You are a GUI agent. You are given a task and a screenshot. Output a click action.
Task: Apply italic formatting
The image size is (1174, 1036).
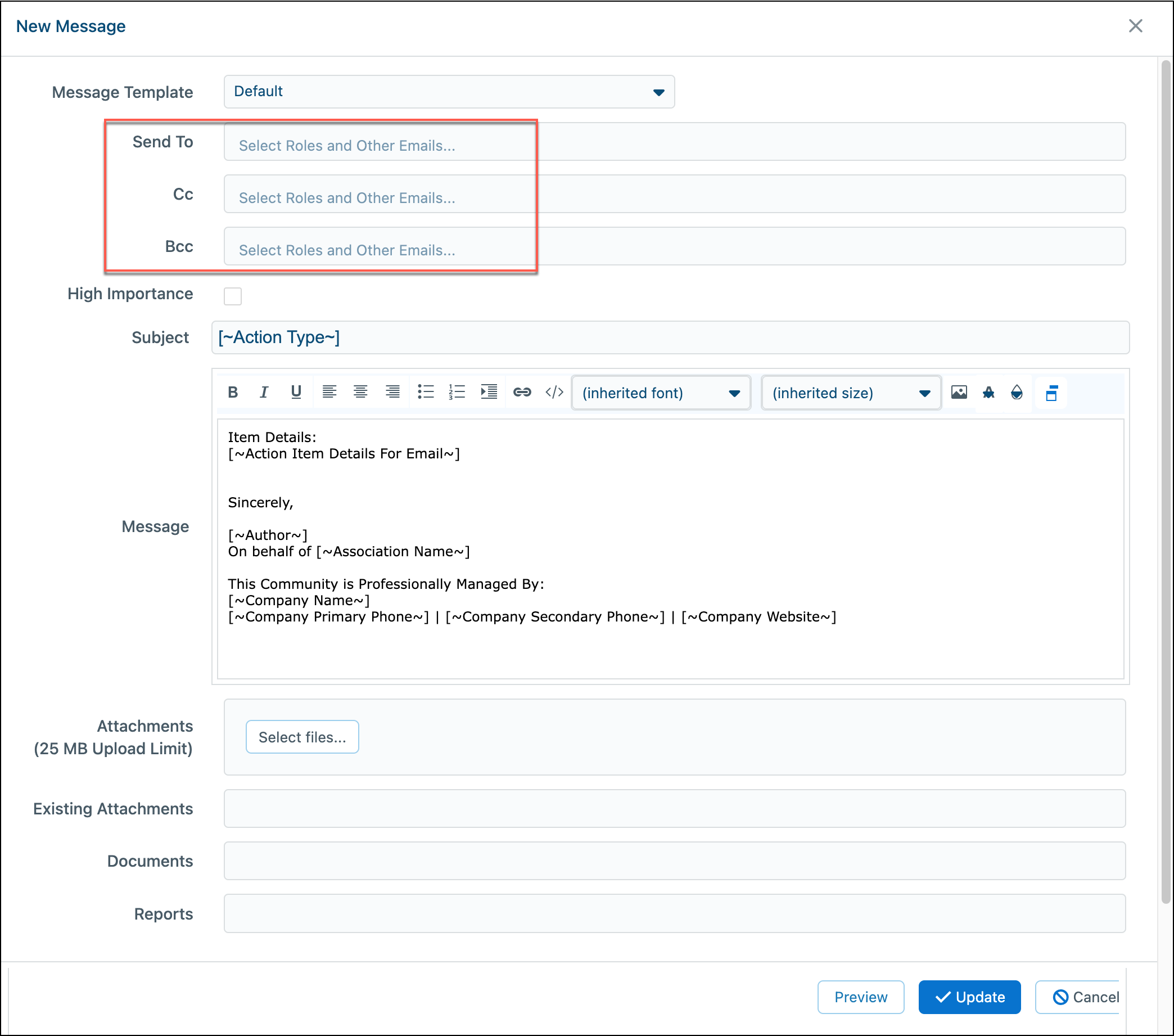pyautogui.click(x=264, y=393)
